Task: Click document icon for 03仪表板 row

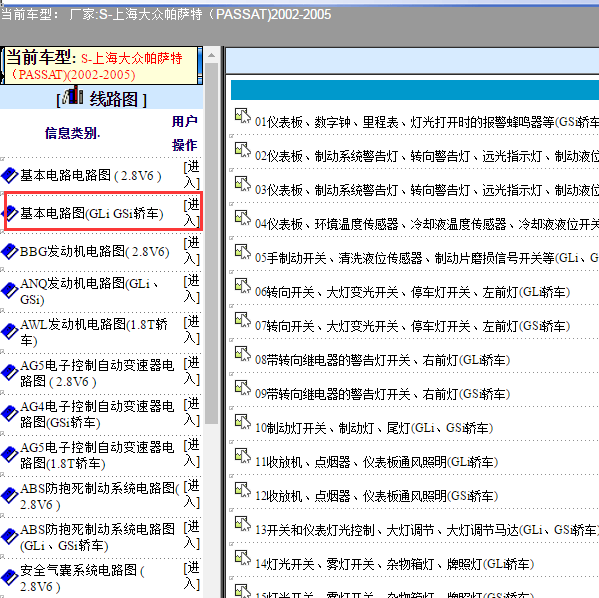Action: tap(243, 184)
